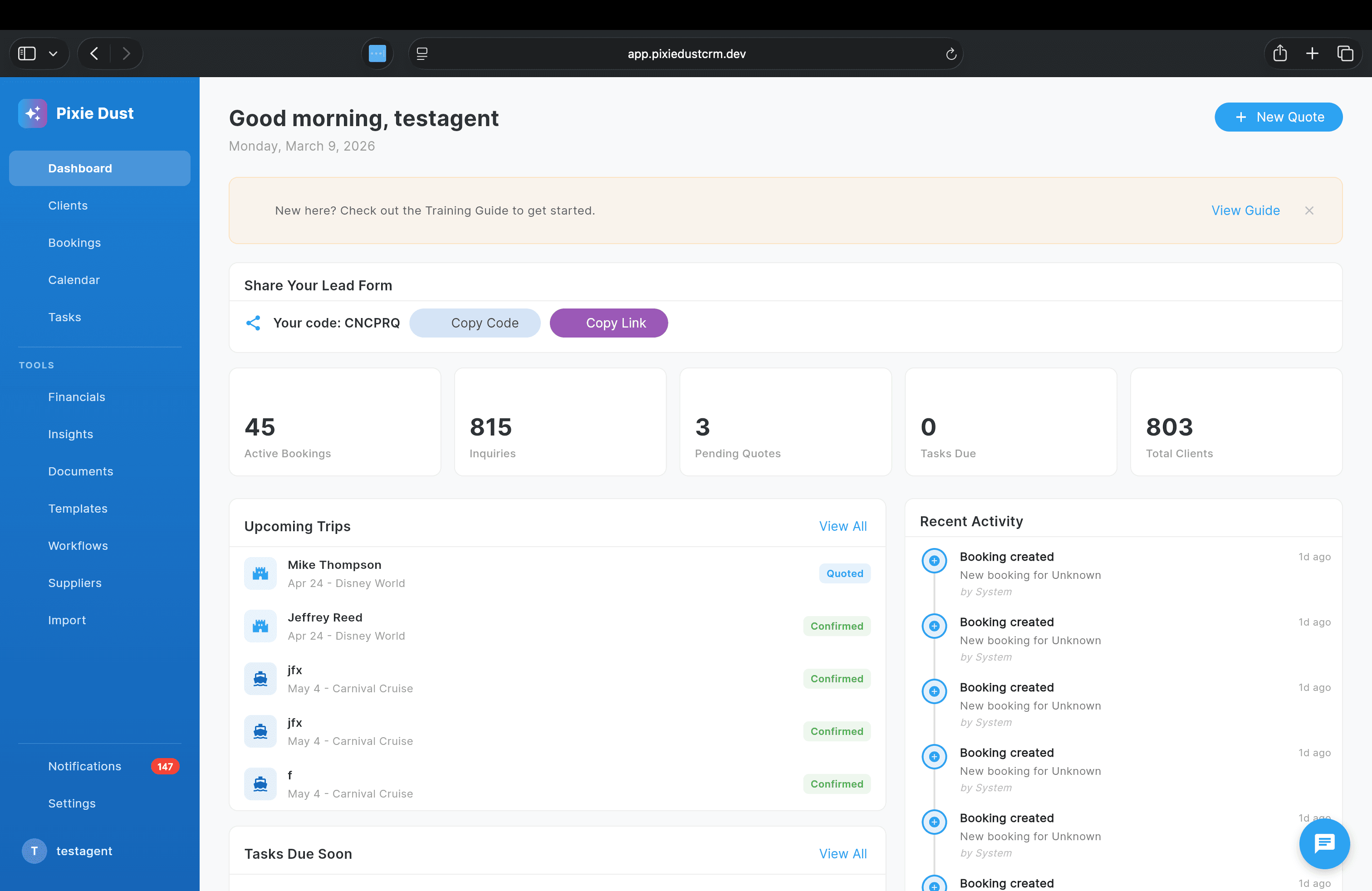Click the Copy Code button
This screenshot has width=1372, height=891.
click(475, 323)
